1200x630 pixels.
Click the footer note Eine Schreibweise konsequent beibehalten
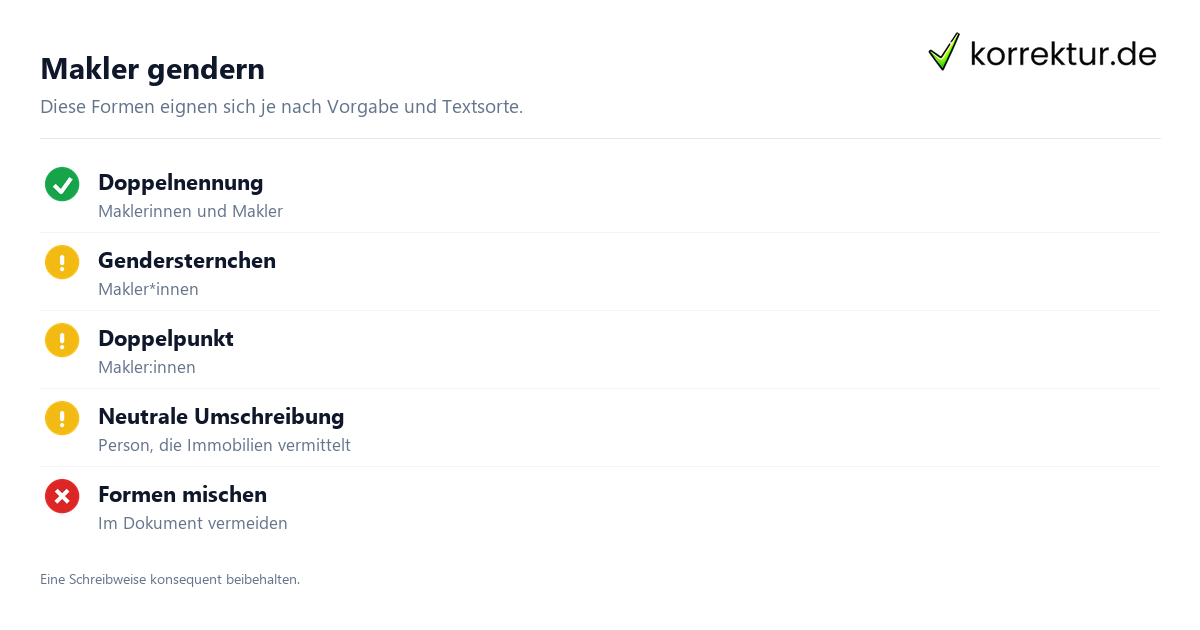pos(170,579)
